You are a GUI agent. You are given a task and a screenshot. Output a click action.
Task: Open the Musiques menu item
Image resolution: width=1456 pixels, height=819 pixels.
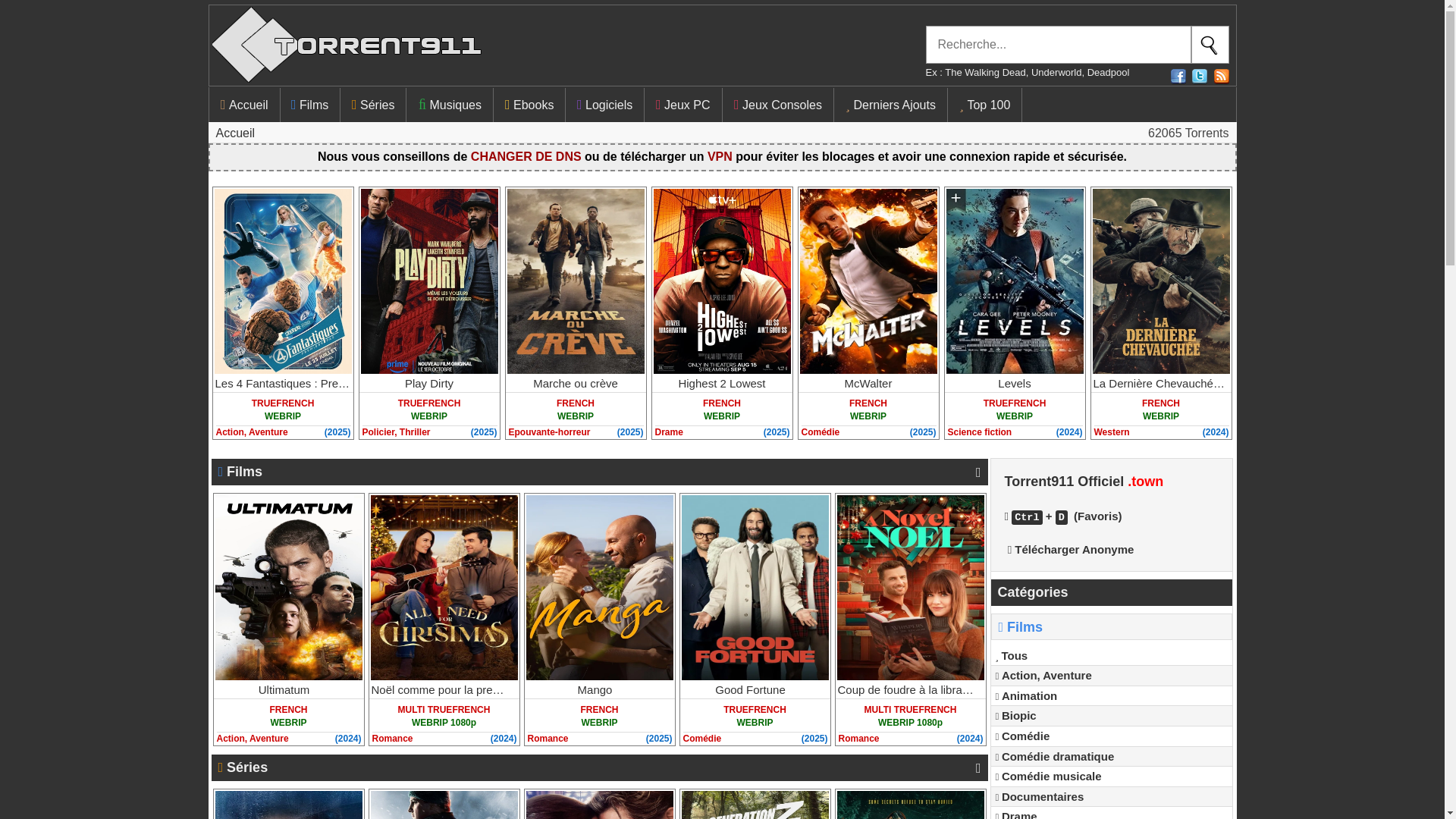click(450, 105)
